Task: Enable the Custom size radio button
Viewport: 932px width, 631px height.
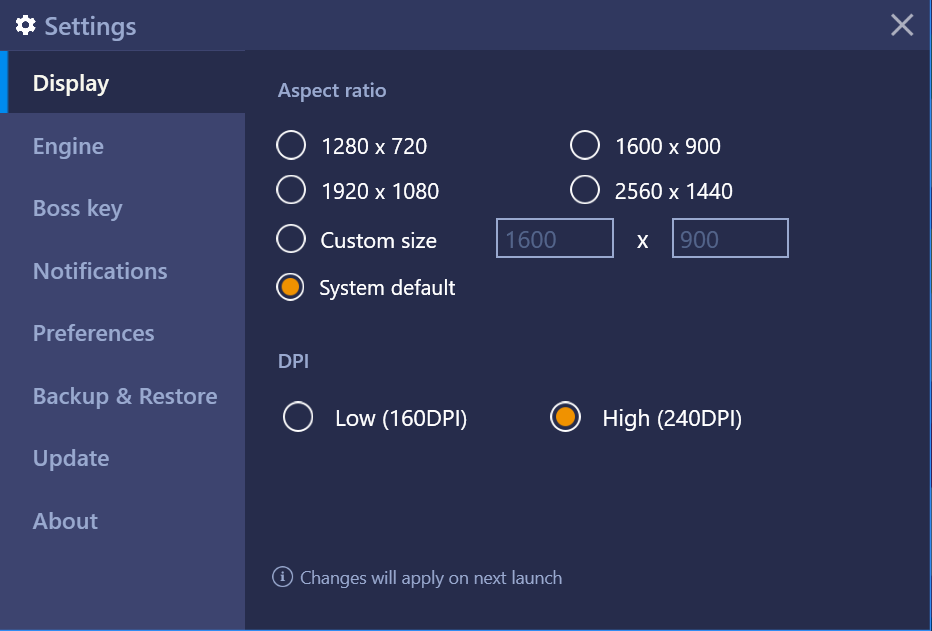Action: 291,239
